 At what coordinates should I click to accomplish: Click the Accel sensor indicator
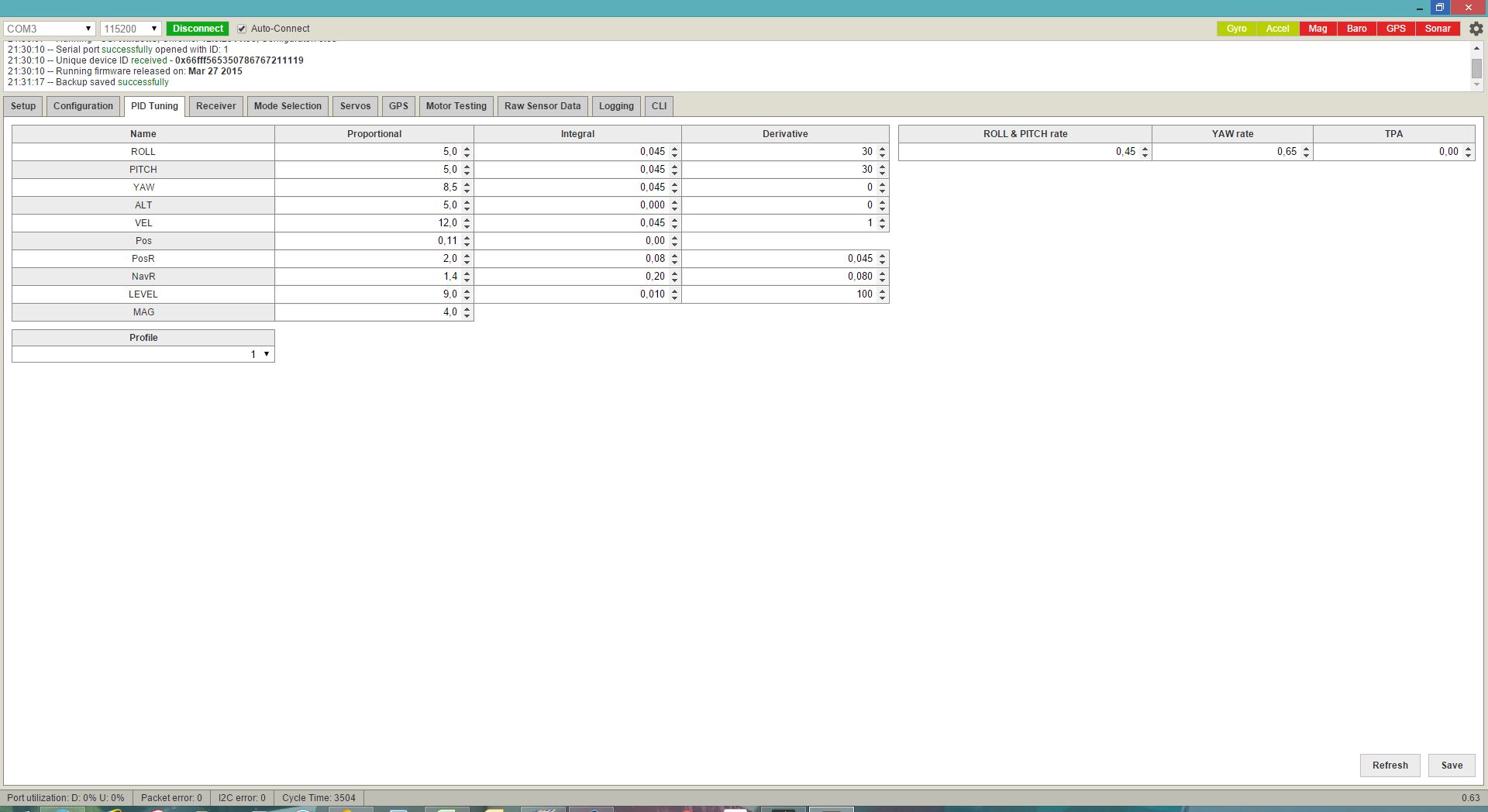[1277, 29]
